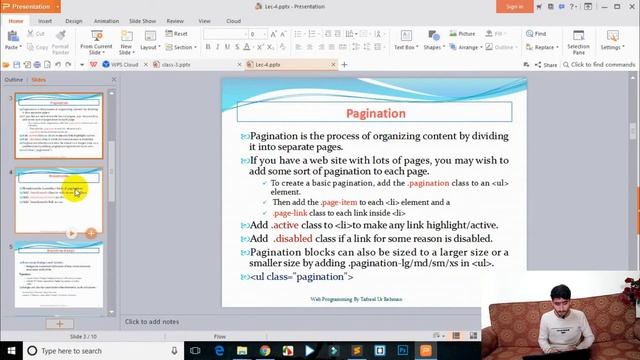Screen dimensions: 640x360
Task: Toggle underline formatting
Action: tap(227, 47)
